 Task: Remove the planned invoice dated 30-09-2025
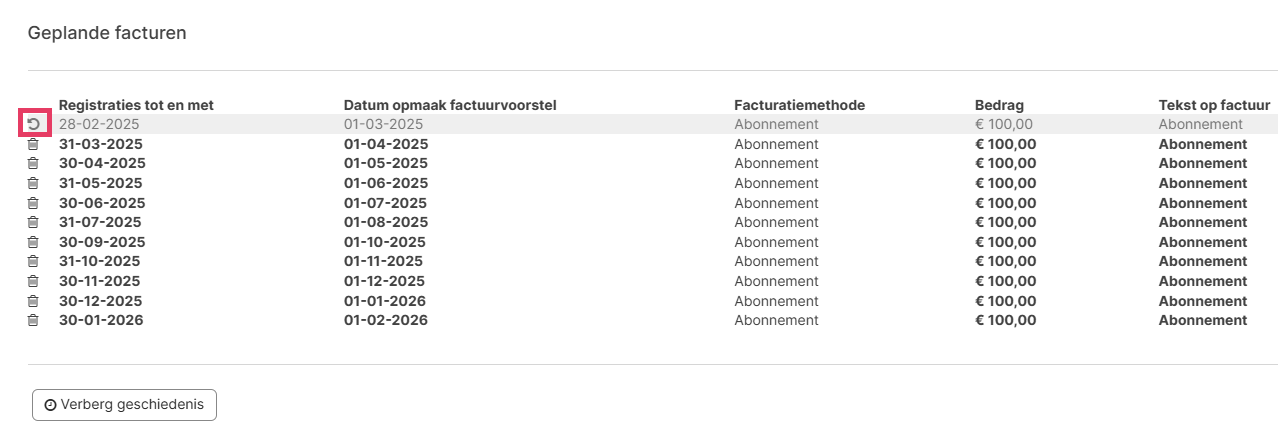(33, 242)
